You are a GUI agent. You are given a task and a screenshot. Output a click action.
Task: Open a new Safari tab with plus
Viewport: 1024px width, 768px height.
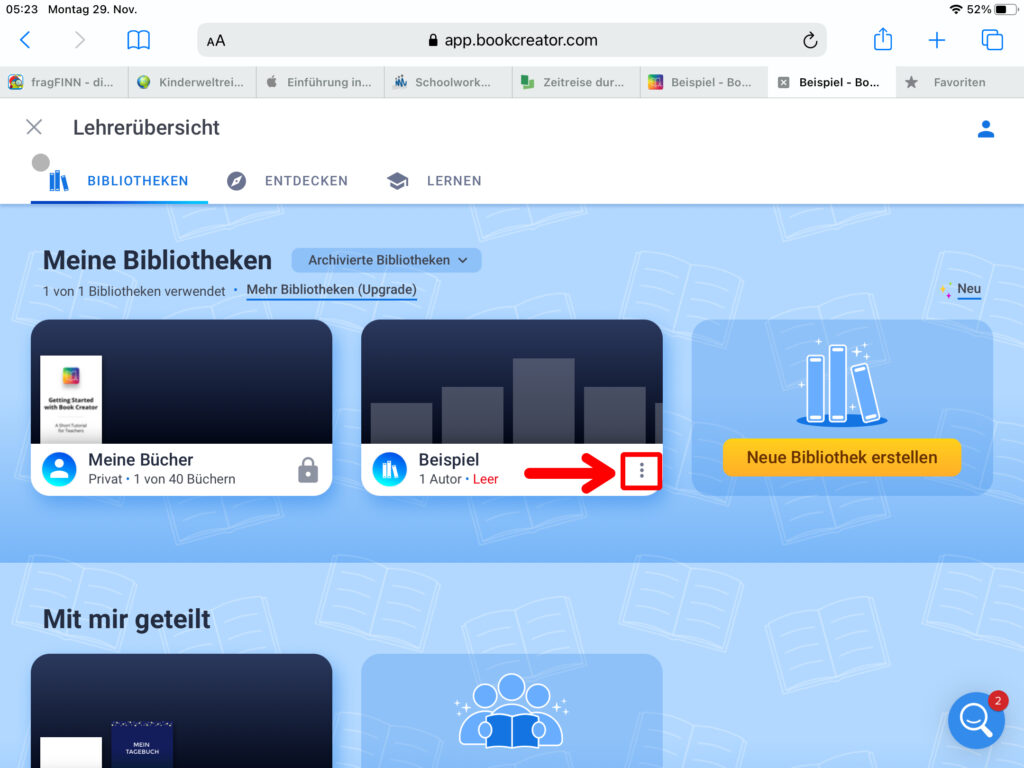[x=936, y=40]
